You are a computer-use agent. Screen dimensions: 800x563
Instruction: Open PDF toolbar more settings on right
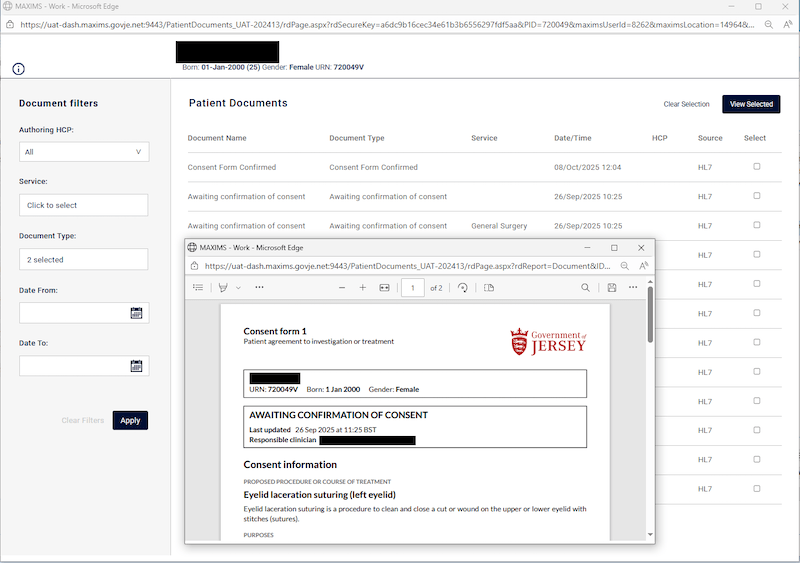[x=633, y=287]
